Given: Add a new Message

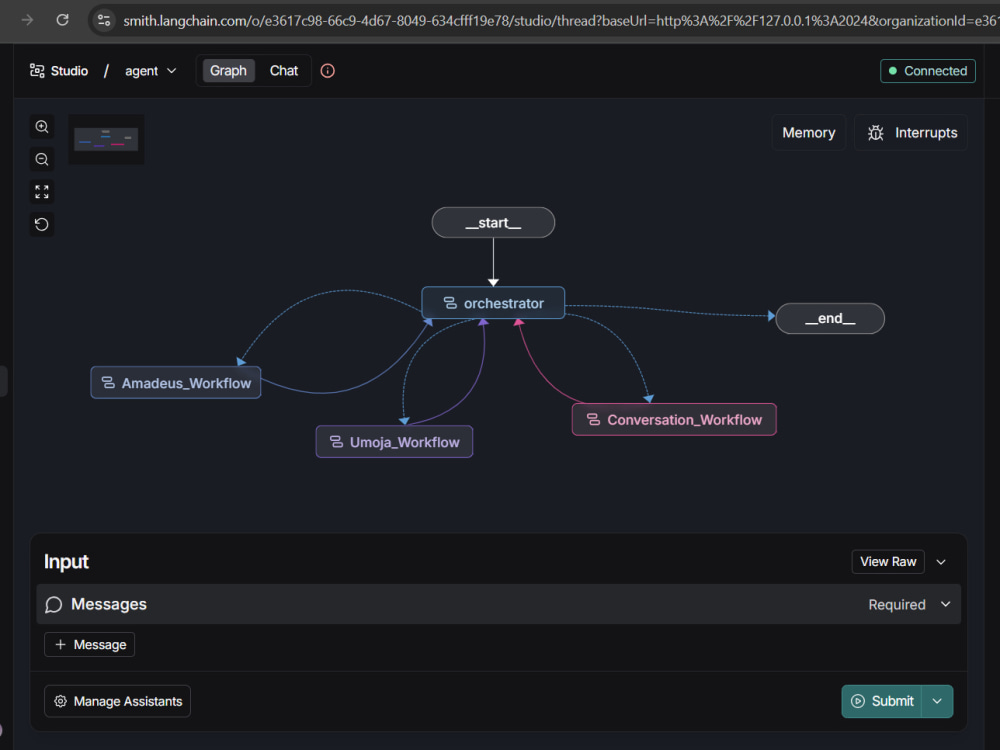Looking at the screenshot, I should [x=89, y=644].
